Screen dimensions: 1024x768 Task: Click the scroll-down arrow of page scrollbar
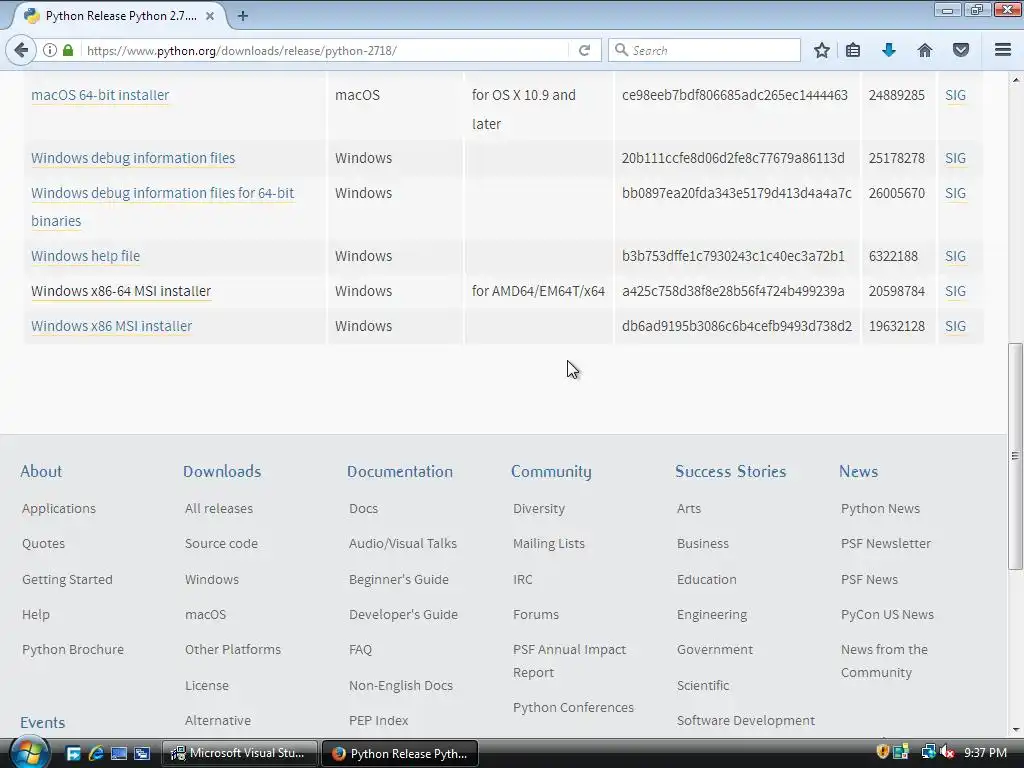click(1016, 729)
